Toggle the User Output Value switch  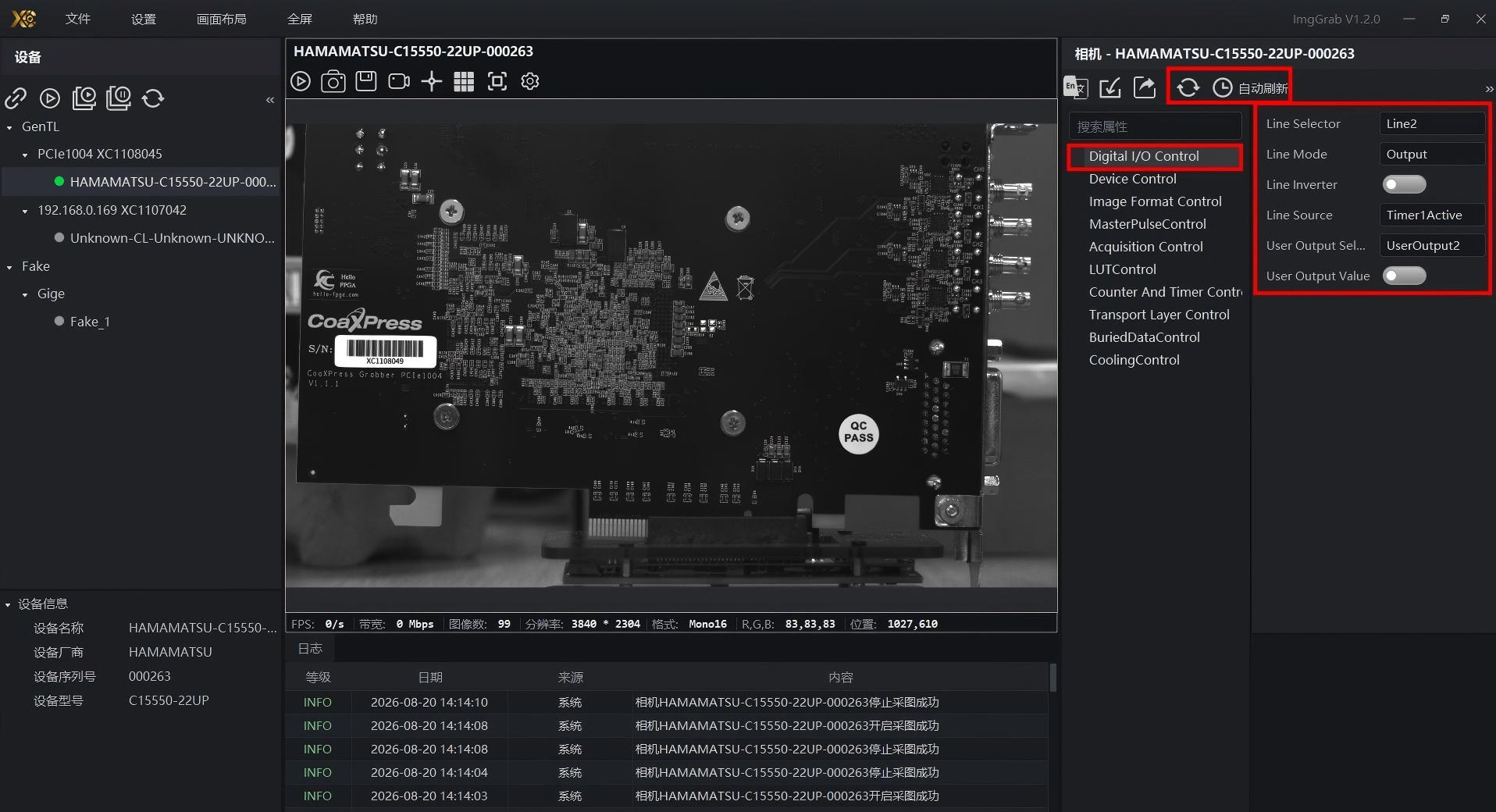[x=1404, y=276]
